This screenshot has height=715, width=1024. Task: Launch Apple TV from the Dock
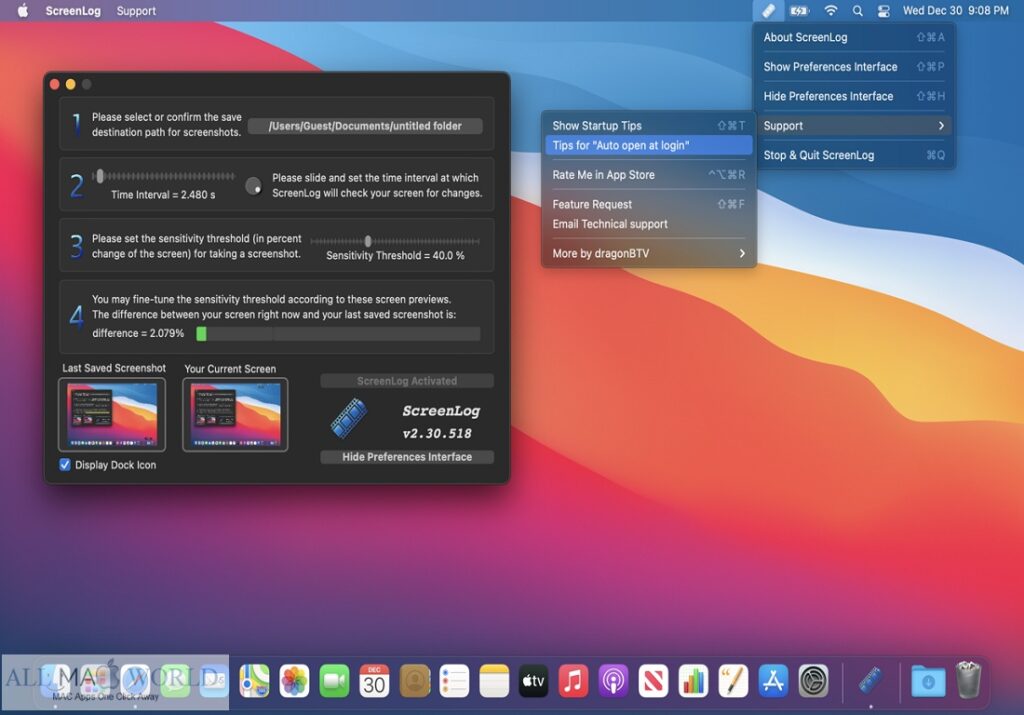point(534,681)
